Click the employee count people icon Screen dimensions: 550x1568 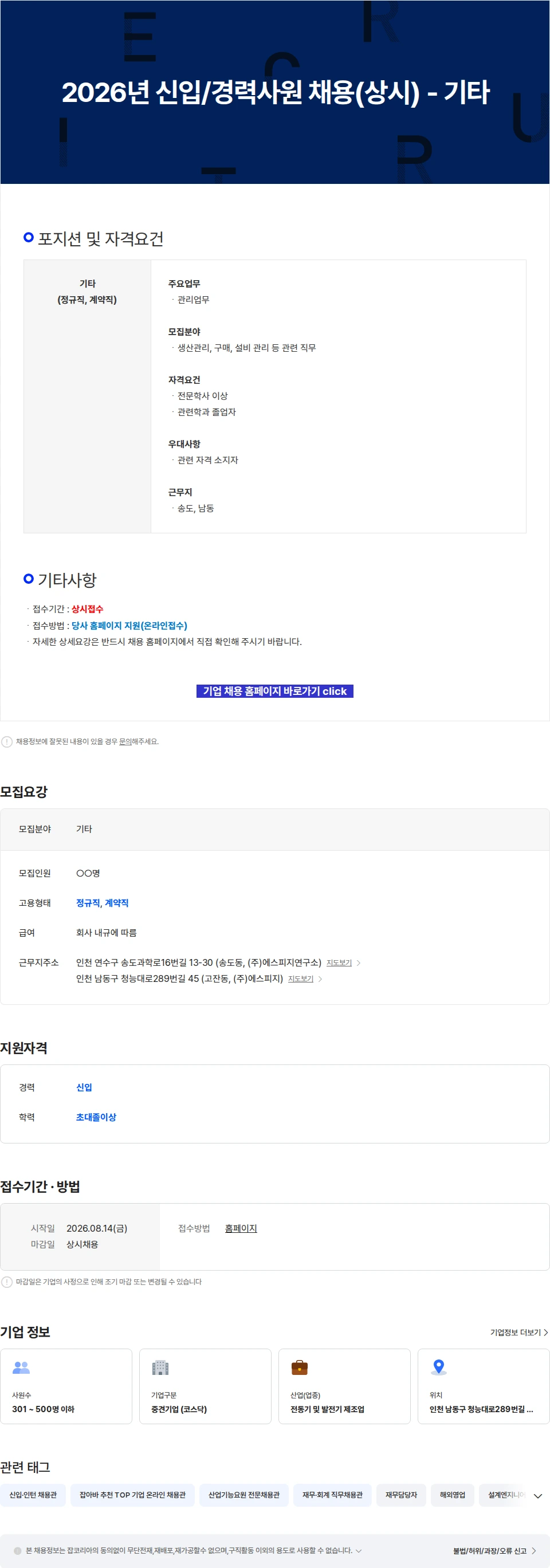(x=21, y=1367)
